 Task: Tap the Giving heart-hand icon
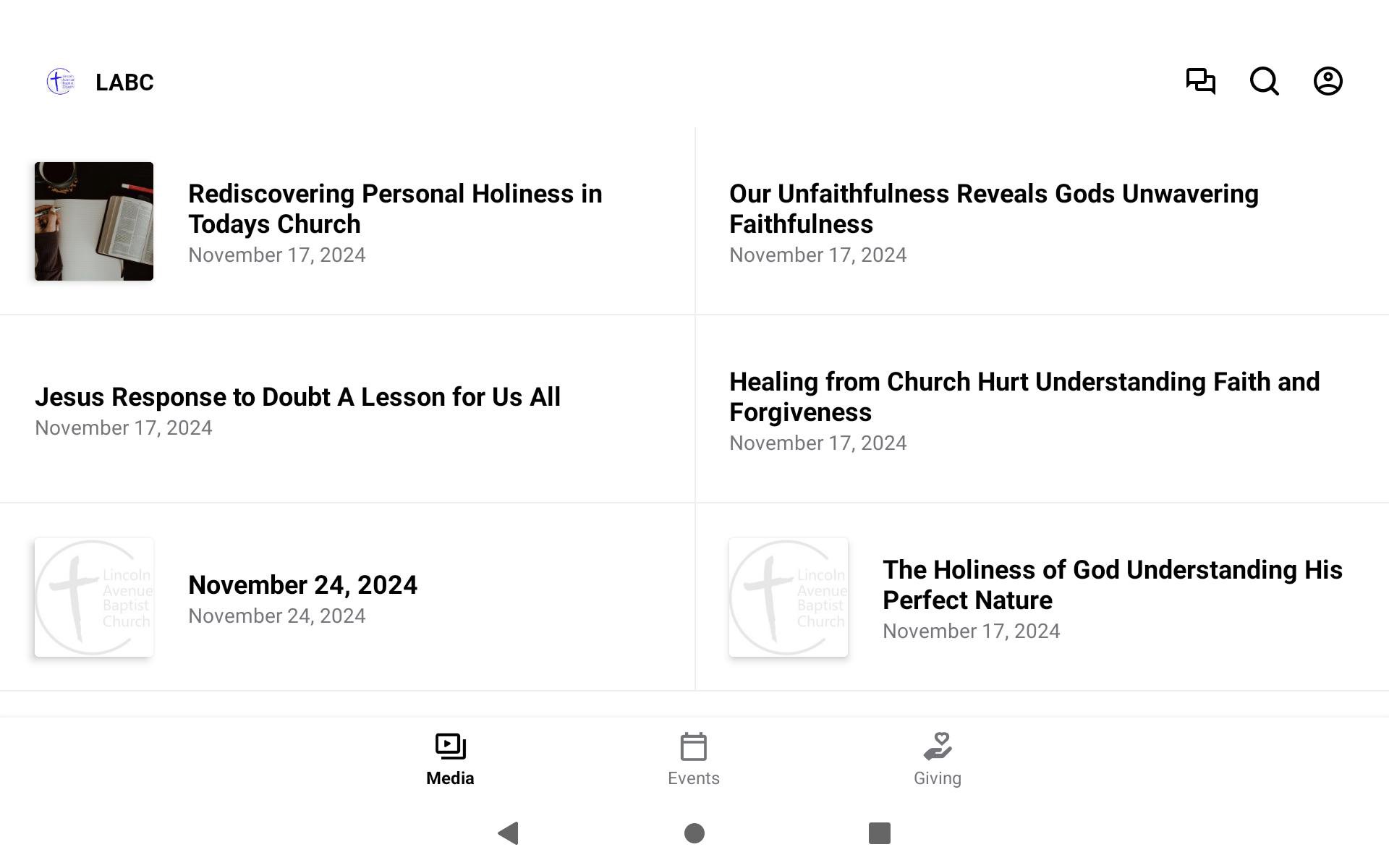[938, 746]
